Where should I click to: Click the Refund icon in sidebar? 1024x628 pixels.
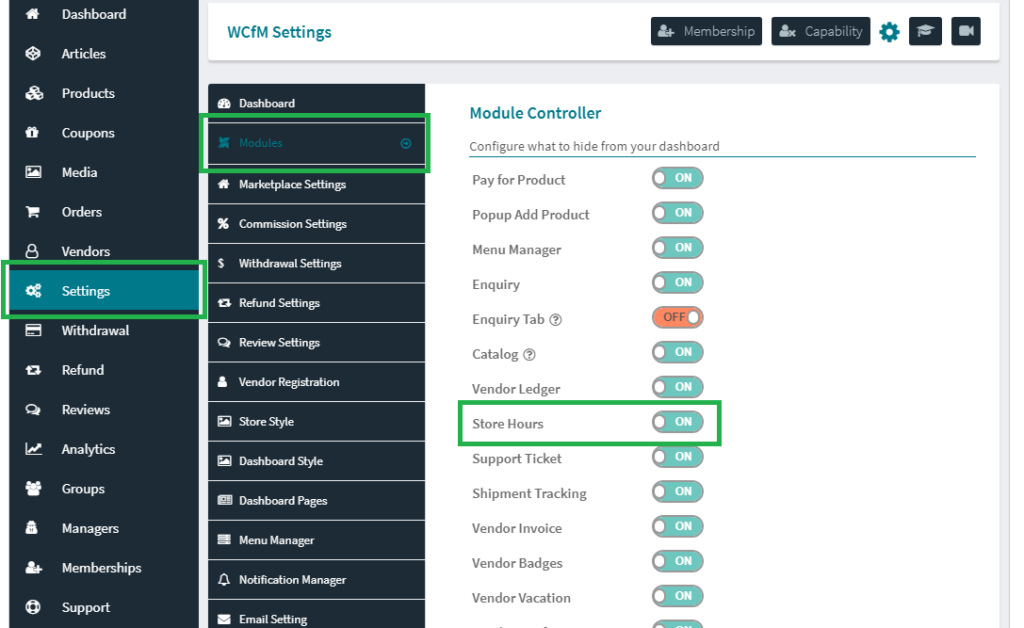(33, 370)
